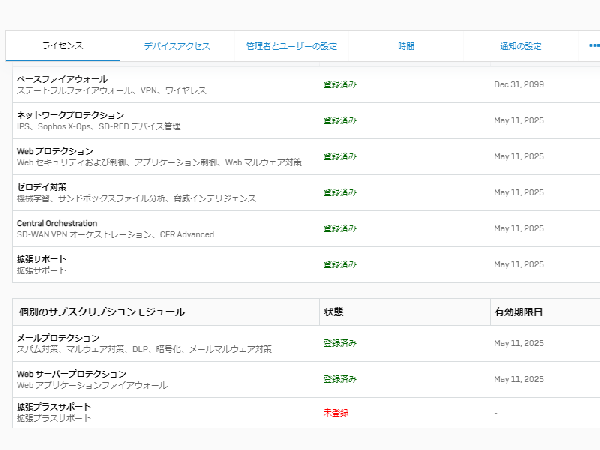
Task: Click the expiry date of Central Orchestration
Action: 519,228
